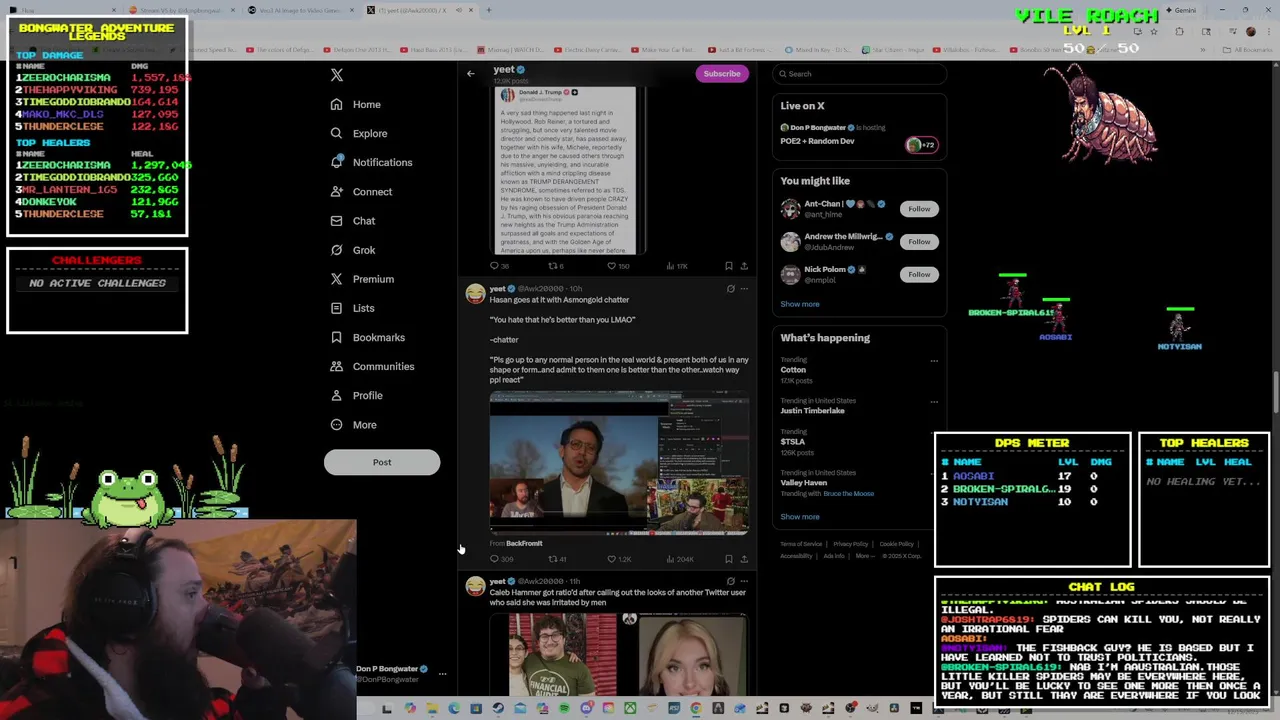Open File Explorer from the taskbar
The width and height of the screenshot is (1280, 720).
coord(432,708)
